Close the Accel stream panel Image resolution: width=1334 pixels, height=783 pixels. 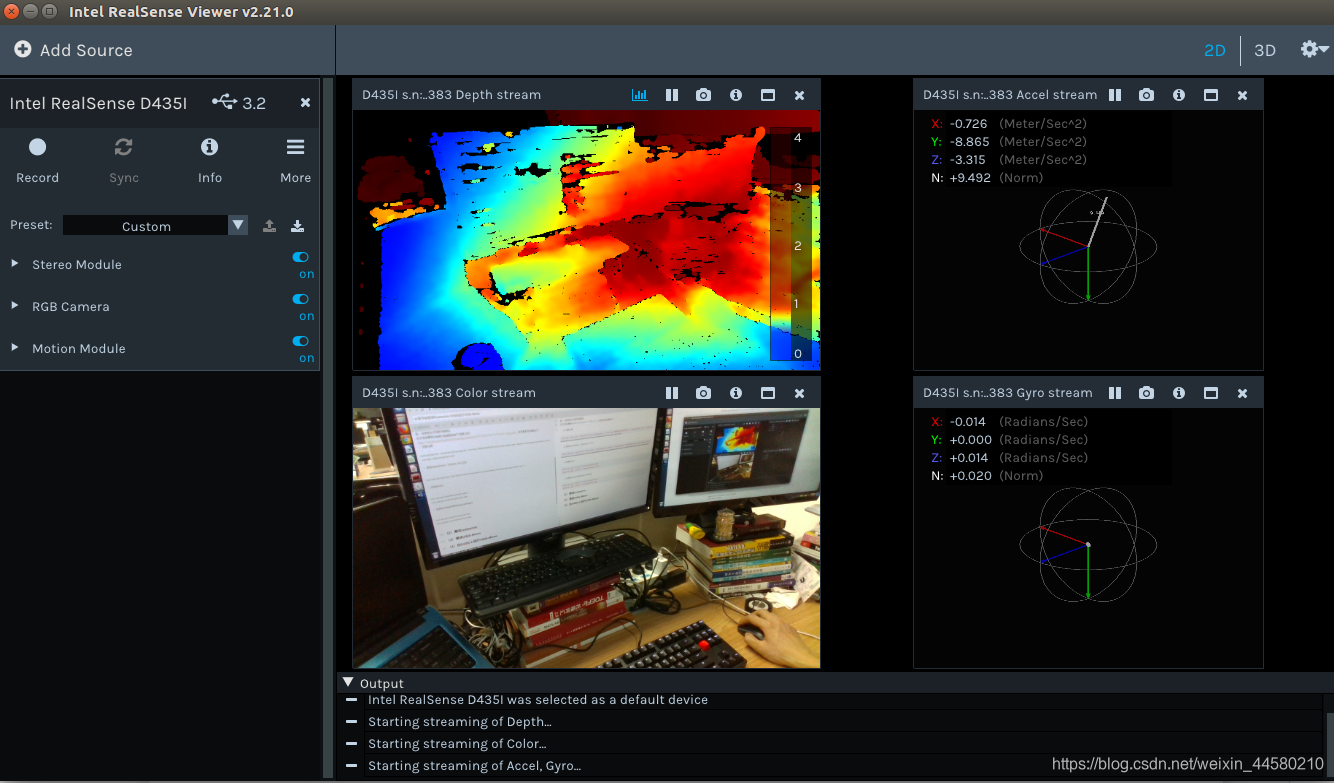click(x=1242, y=95)
